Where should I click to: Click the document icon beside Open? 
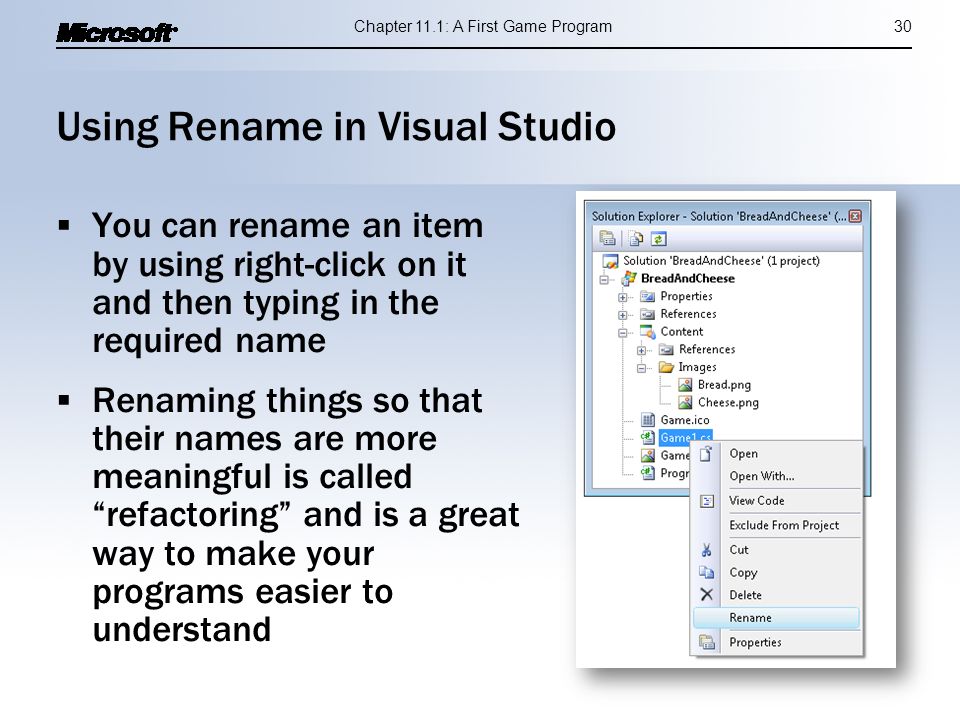click(x=706, y=454)
